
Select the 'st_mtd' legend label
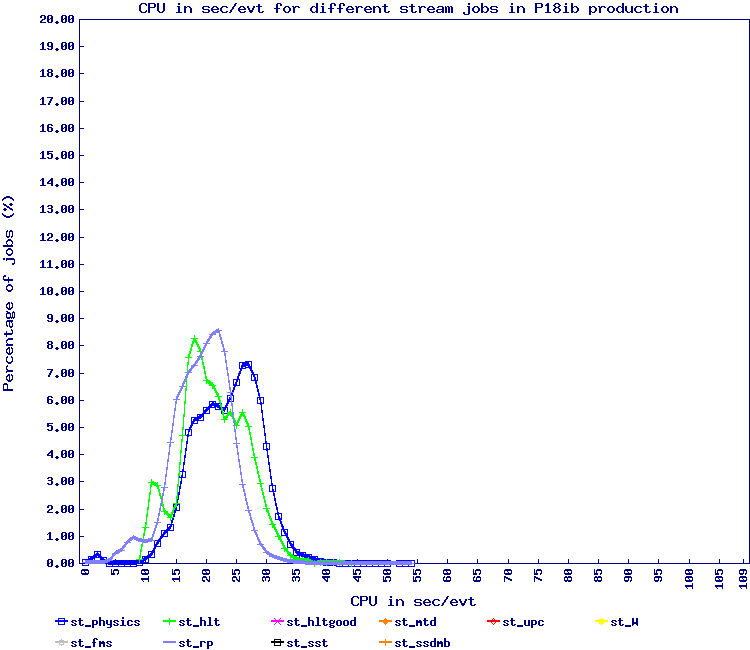415,622
